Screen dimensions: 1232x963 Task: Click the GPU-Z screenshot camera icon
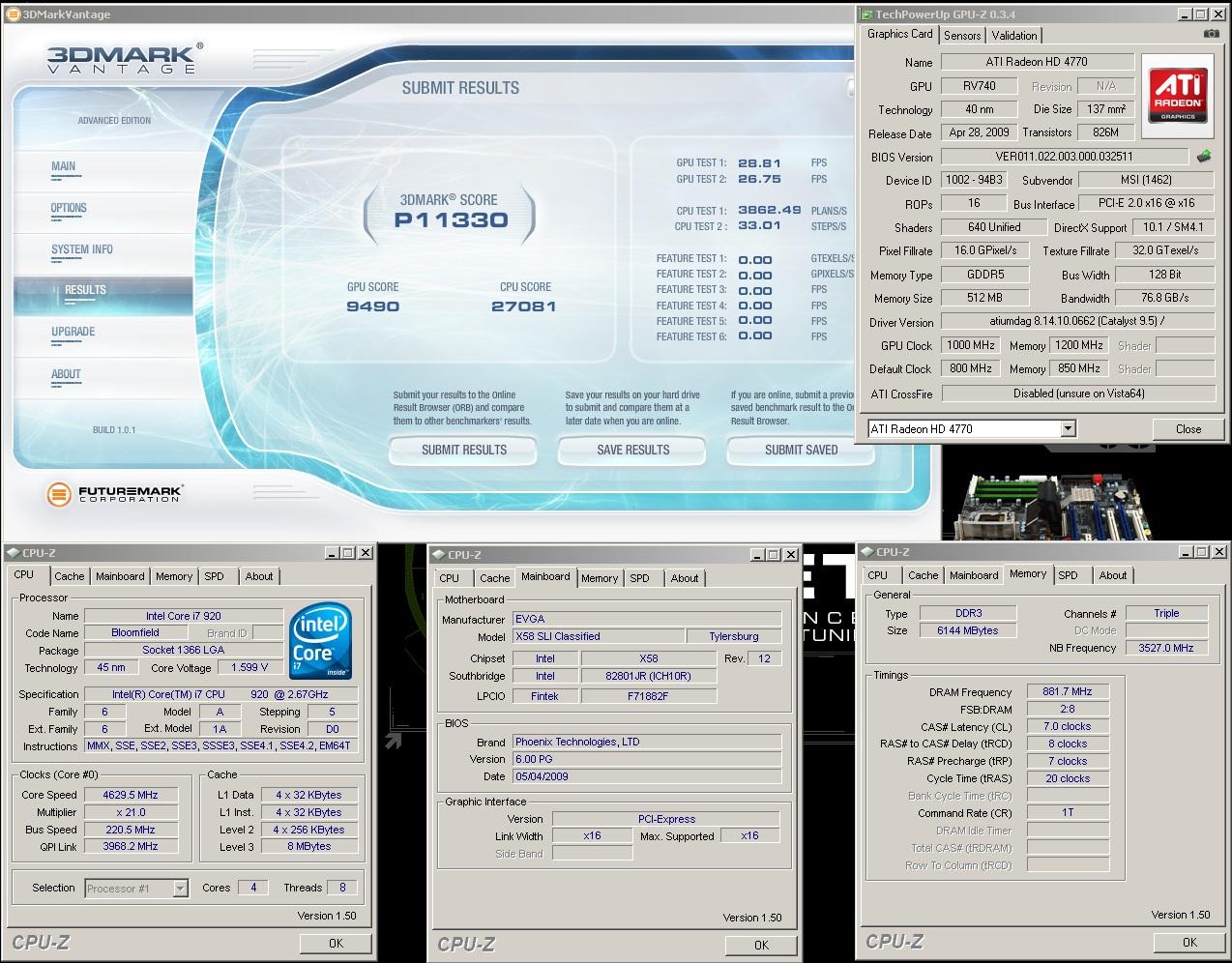pos(1211,34)
